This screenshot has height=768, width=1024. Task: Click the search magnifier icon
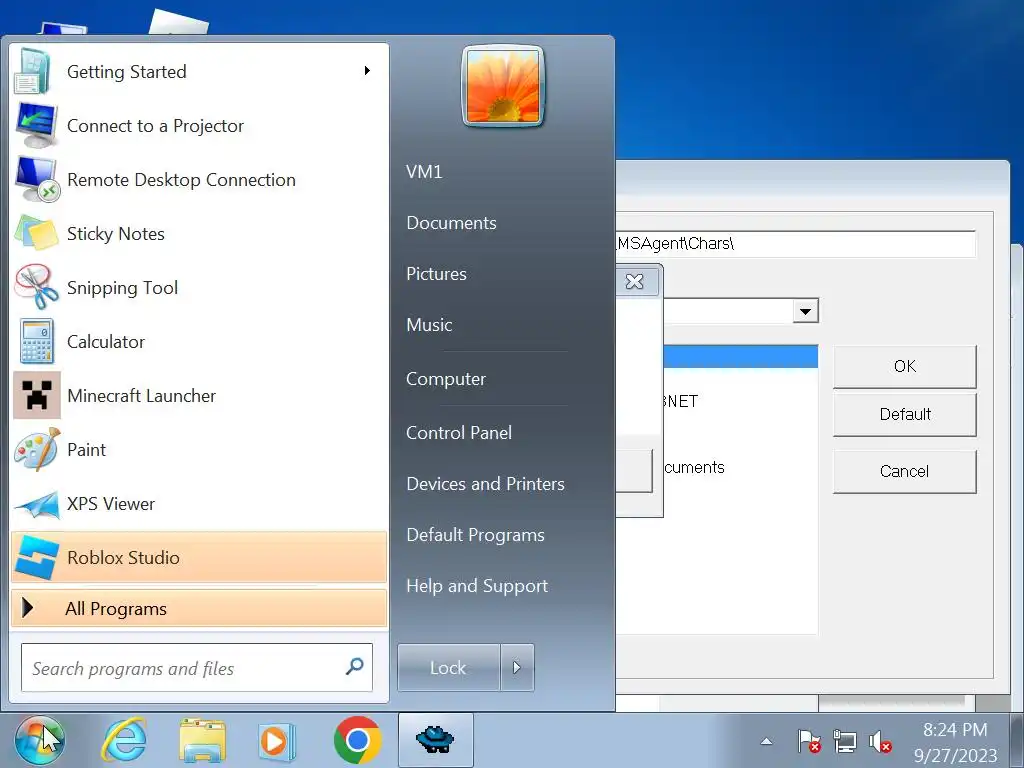coord(354,667)
